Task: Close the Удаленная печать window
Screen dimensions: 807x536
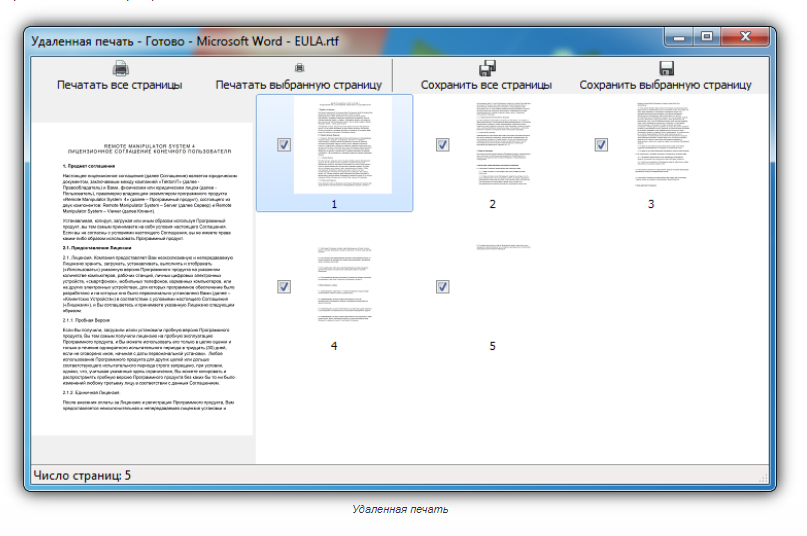Action: tap(745, 37)
